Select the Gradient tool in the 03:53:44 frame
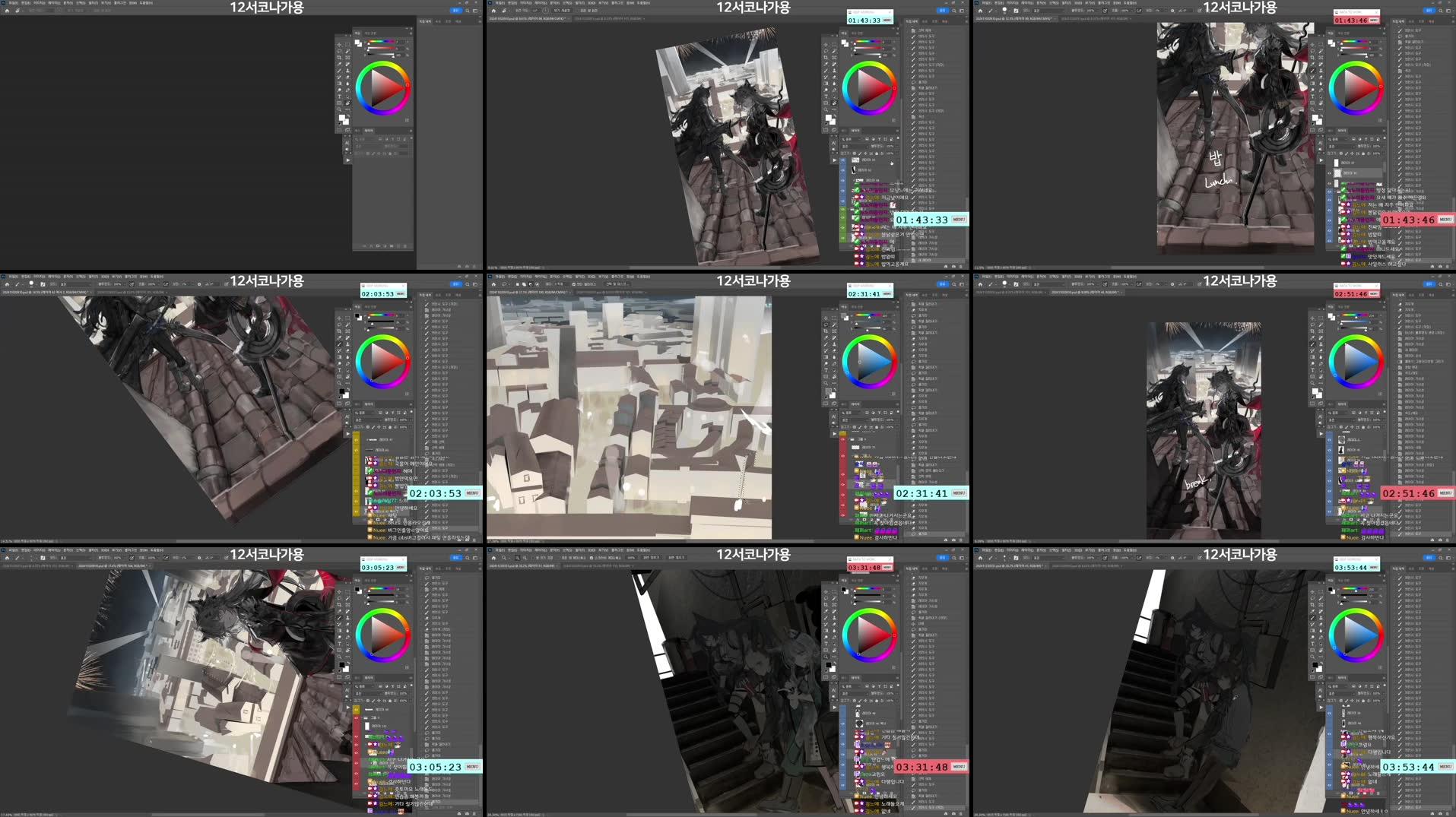Screen dimensions: 1456x817 1312,631
